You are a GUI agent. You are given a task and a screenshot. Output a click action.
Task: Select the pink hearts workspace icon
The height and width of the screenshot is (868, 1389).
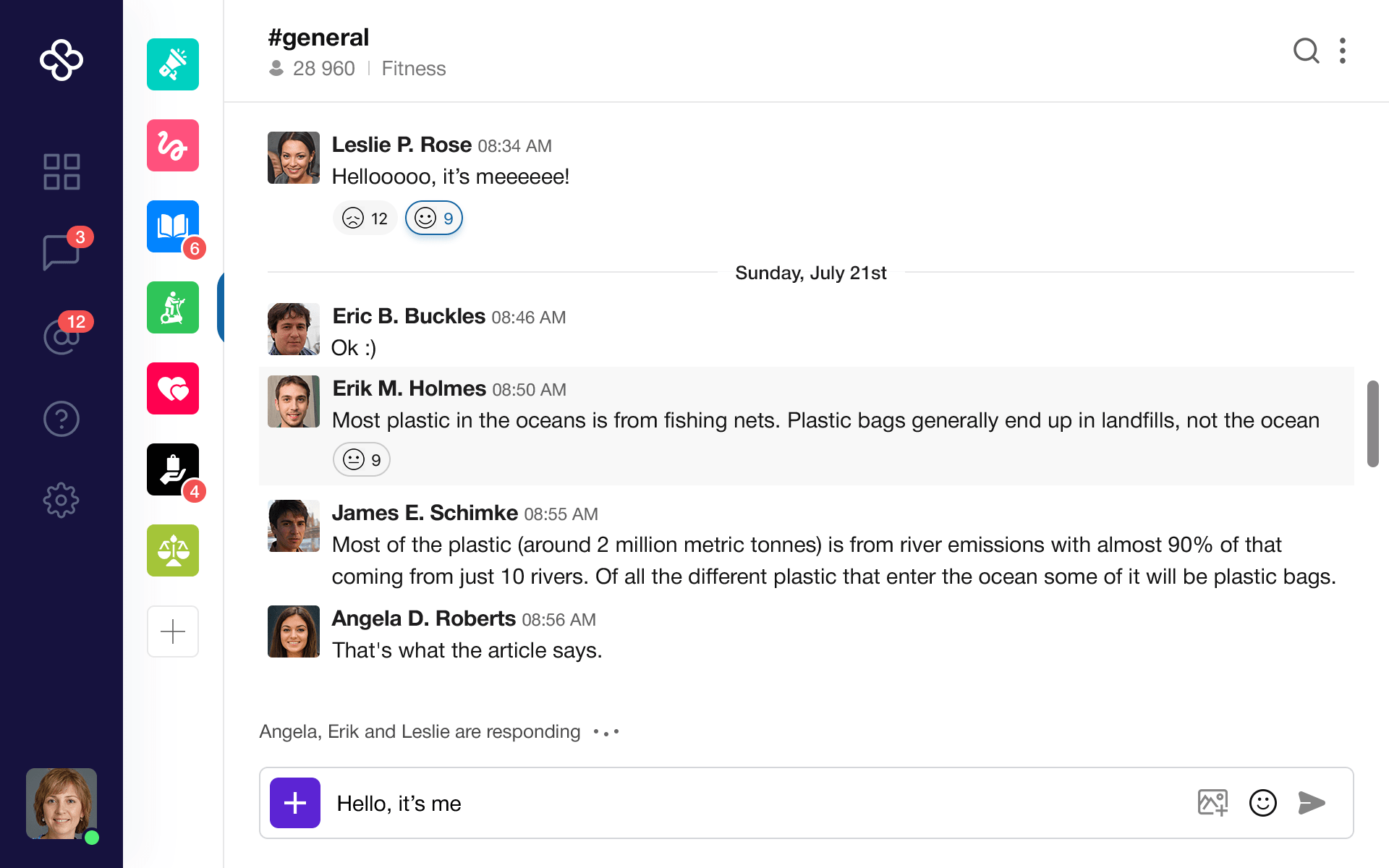173,388
